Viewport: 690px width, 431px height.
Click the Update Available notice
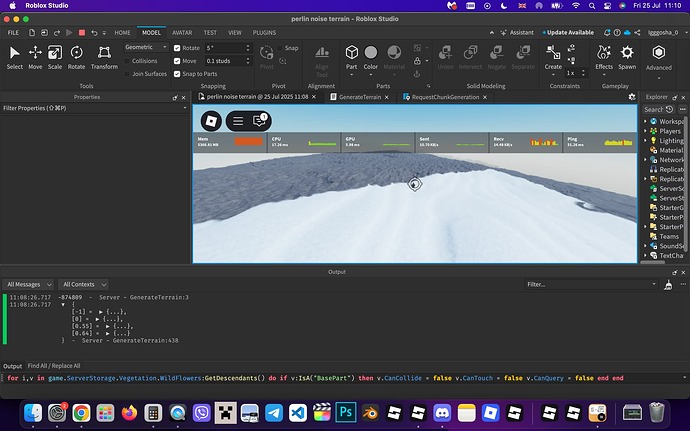pyautogui.click(x=568, y=33)
